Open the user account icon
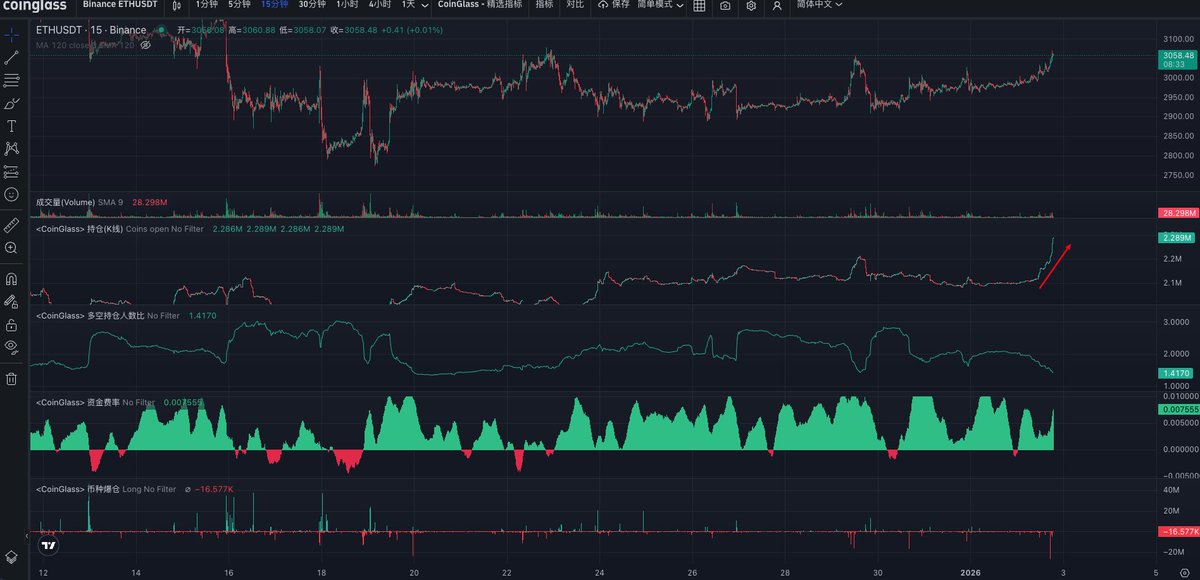The image size is (1200, 580). (x=777, y=5)
